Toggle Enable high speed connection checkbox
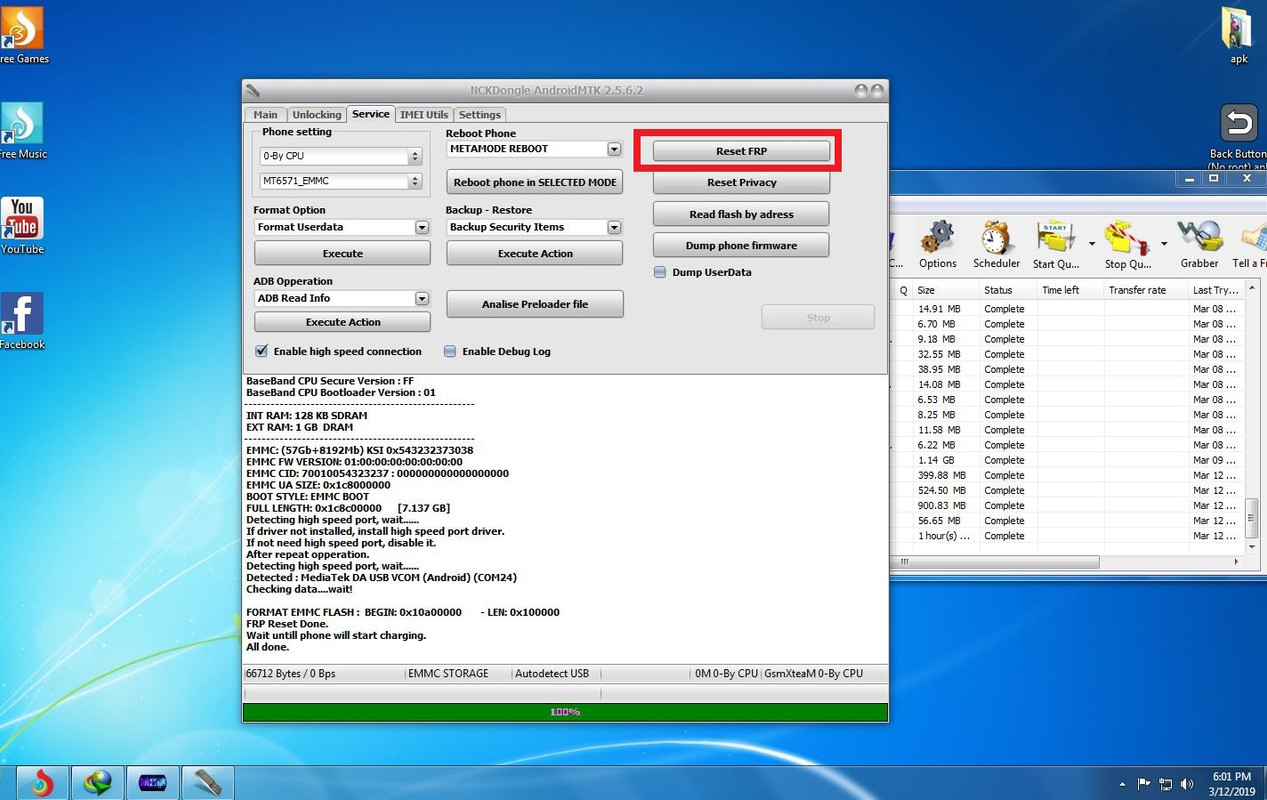 (x=262, y=351)
